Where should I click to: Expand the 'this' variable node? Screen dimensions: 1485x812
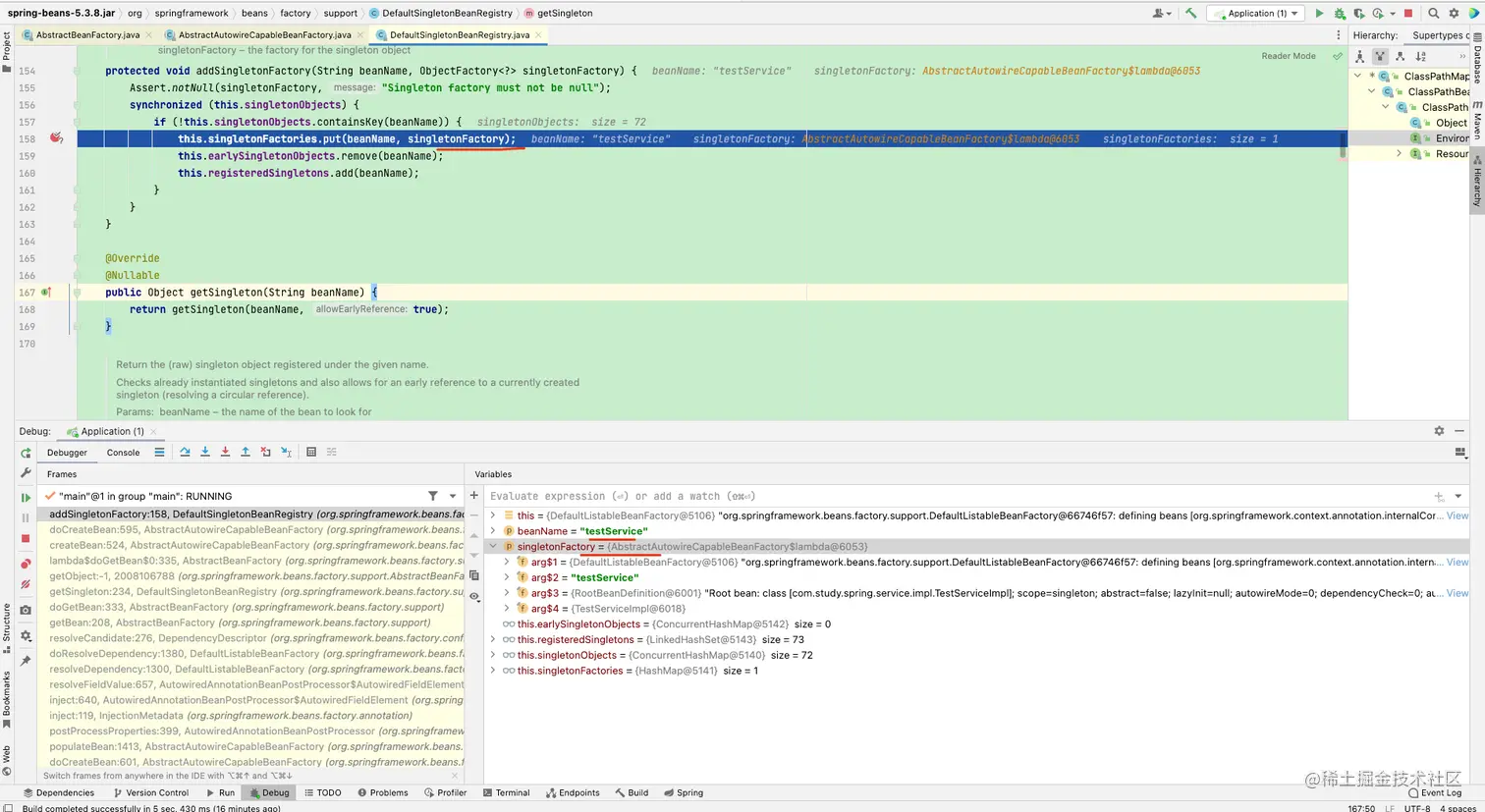tap(493, 515)
